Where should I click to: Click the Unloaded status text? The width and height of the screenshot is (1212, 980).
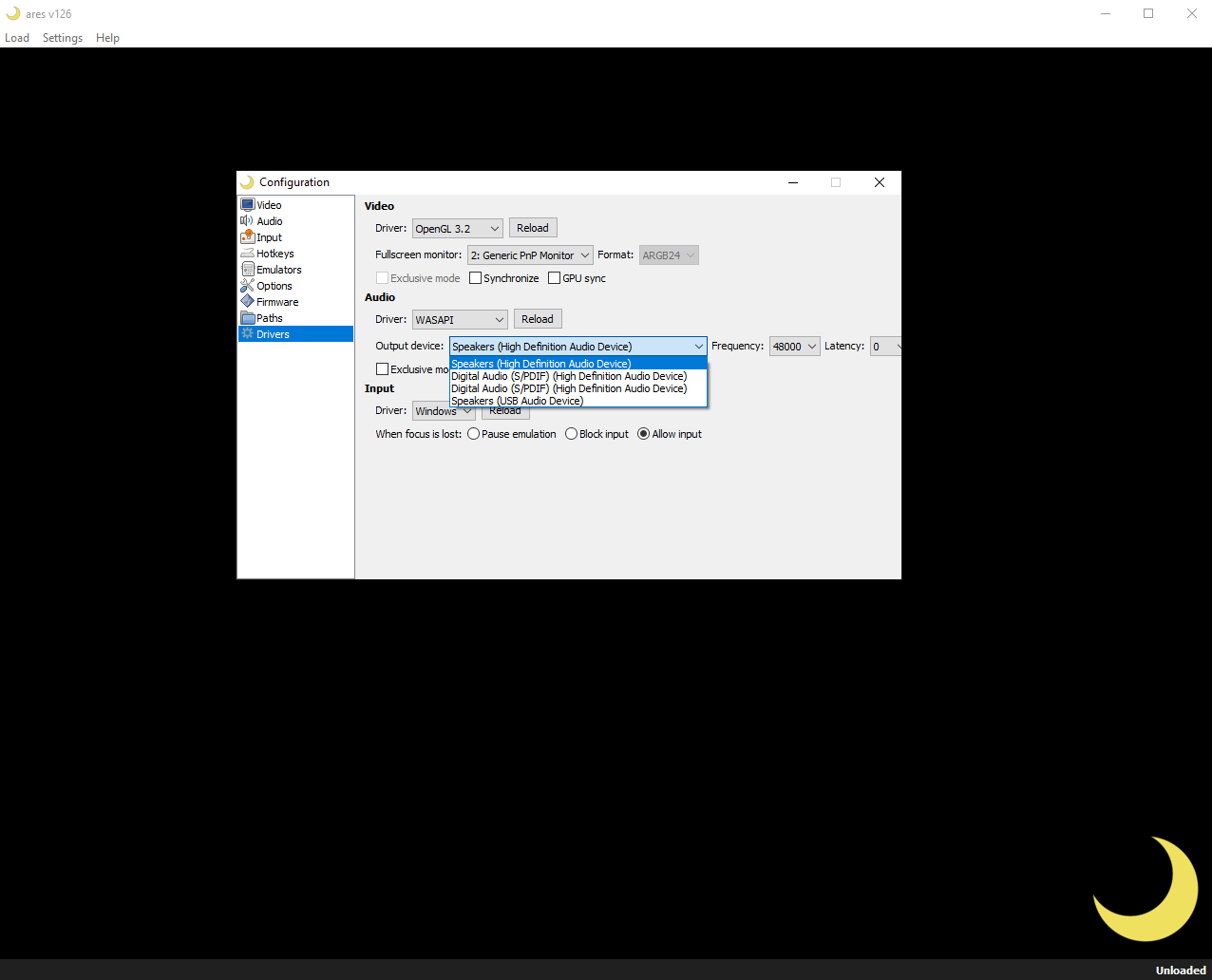point(1181,971)
